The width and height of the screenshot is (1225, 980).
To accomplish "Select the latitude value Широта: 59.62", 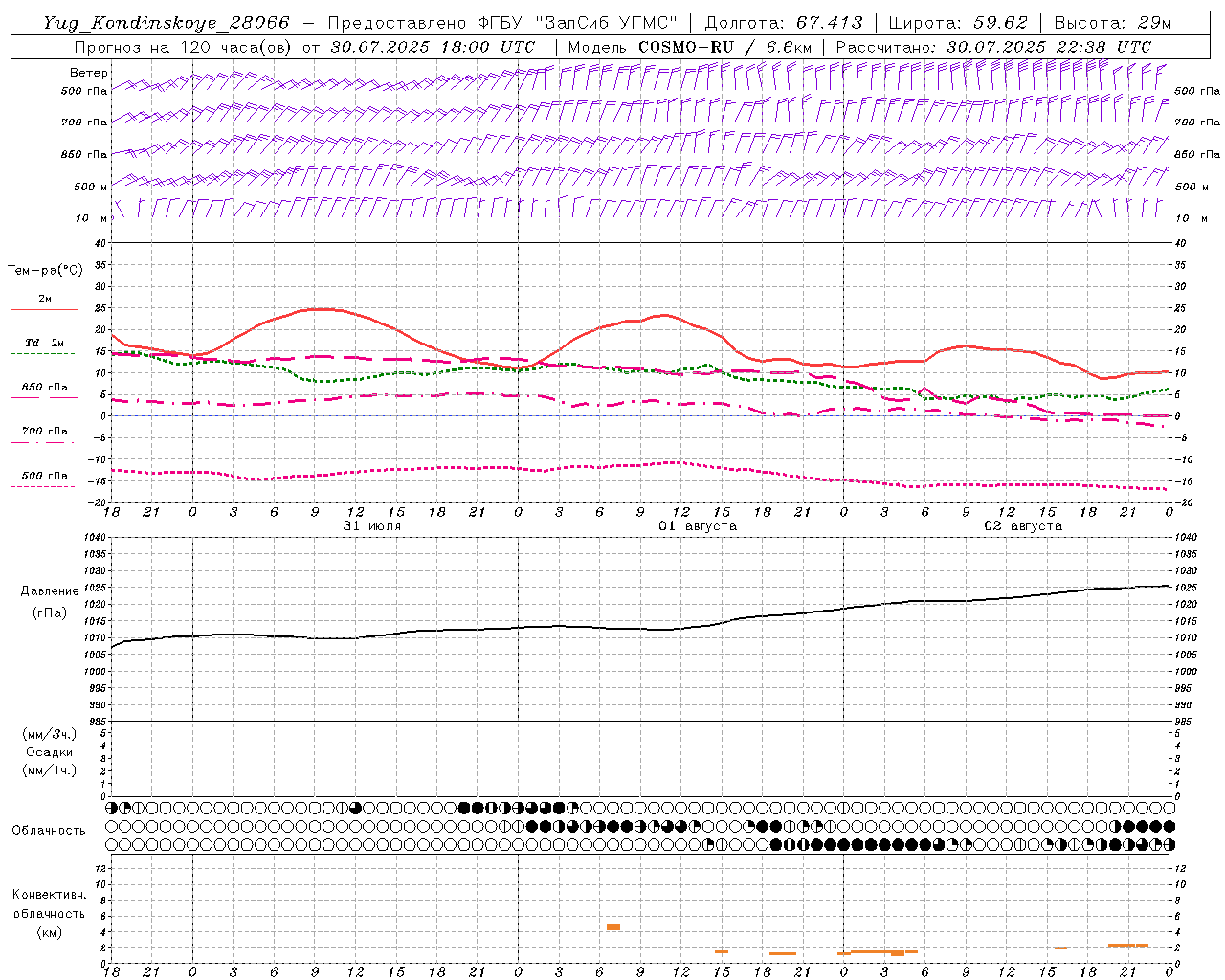I will (x=958, y=23).
